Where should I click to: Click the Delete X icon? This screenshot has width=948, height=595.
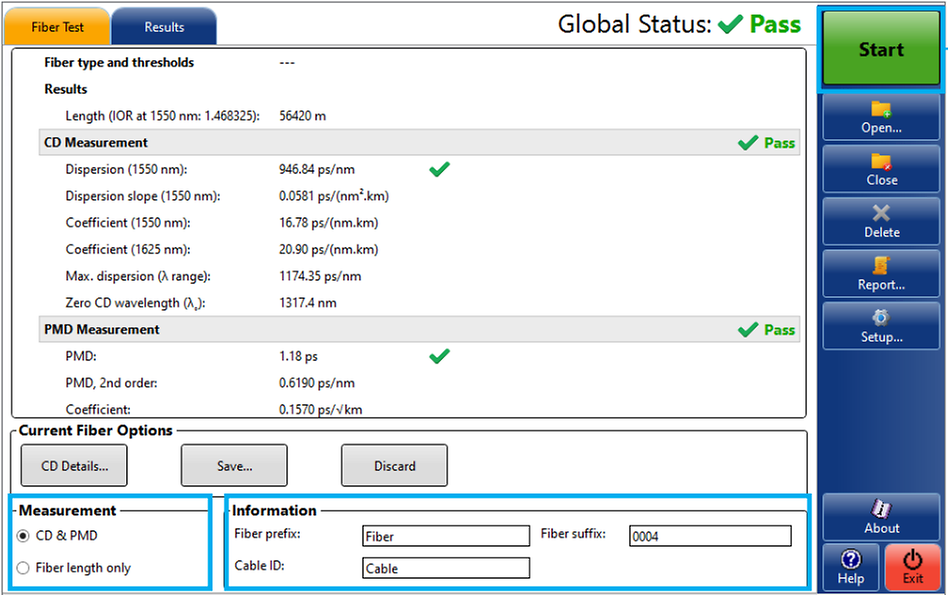click(881, 213)
